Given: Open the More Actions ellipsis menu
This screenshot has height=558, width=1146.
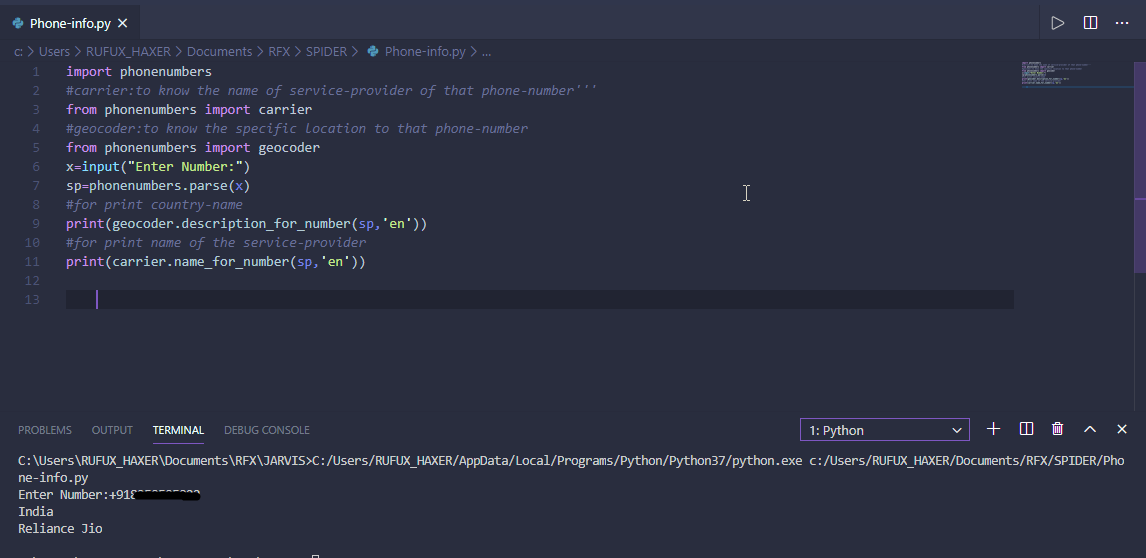Looking at the screenshot, I should [x=1122, y=23].
